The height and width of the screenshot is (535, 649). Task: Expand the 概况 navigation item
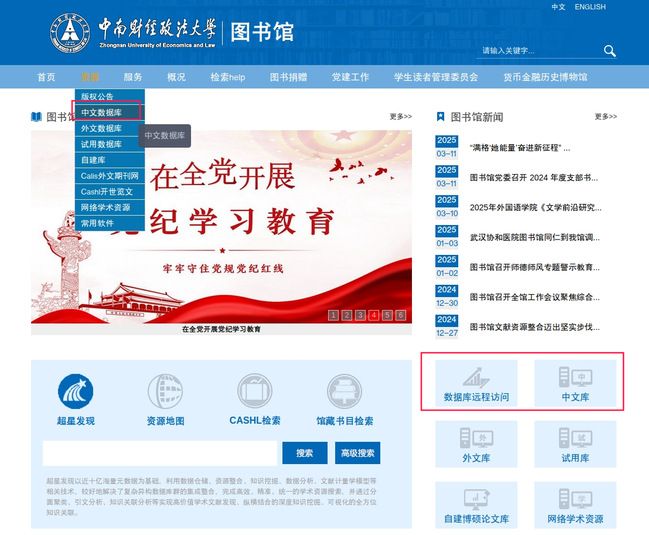(176, 77)
